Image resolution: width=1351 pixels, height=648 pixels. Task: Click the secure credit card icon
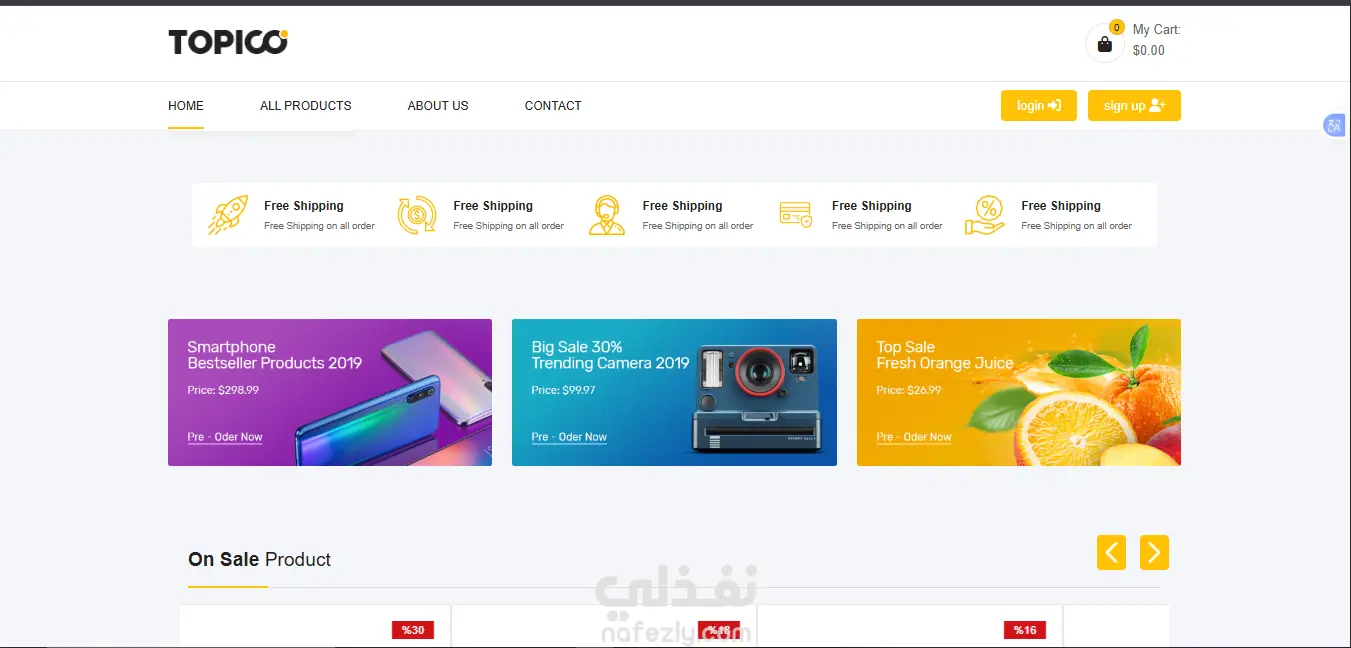796,215
